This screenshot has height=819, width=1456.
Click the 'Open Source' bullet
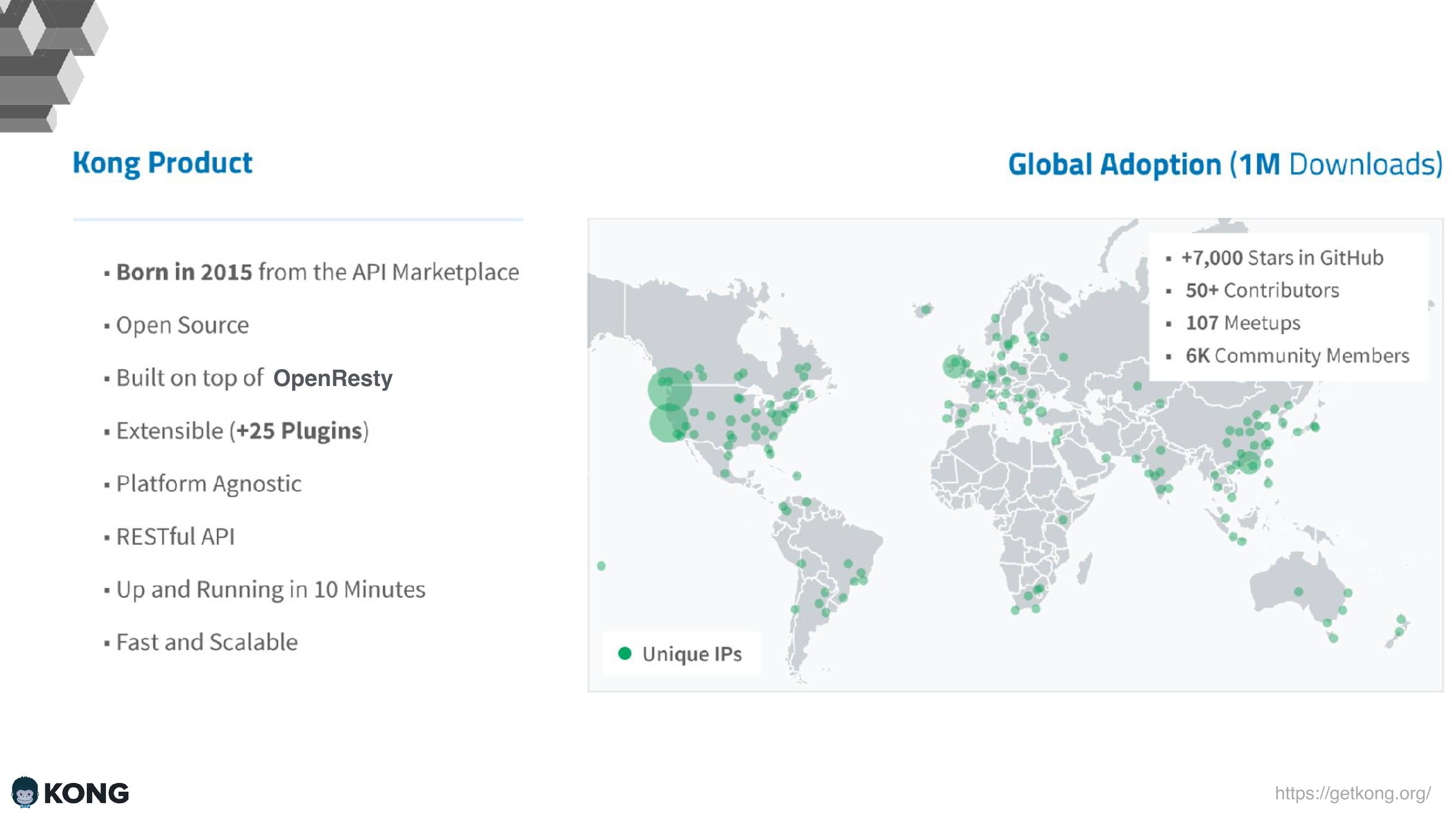click(x=182, y=325)
